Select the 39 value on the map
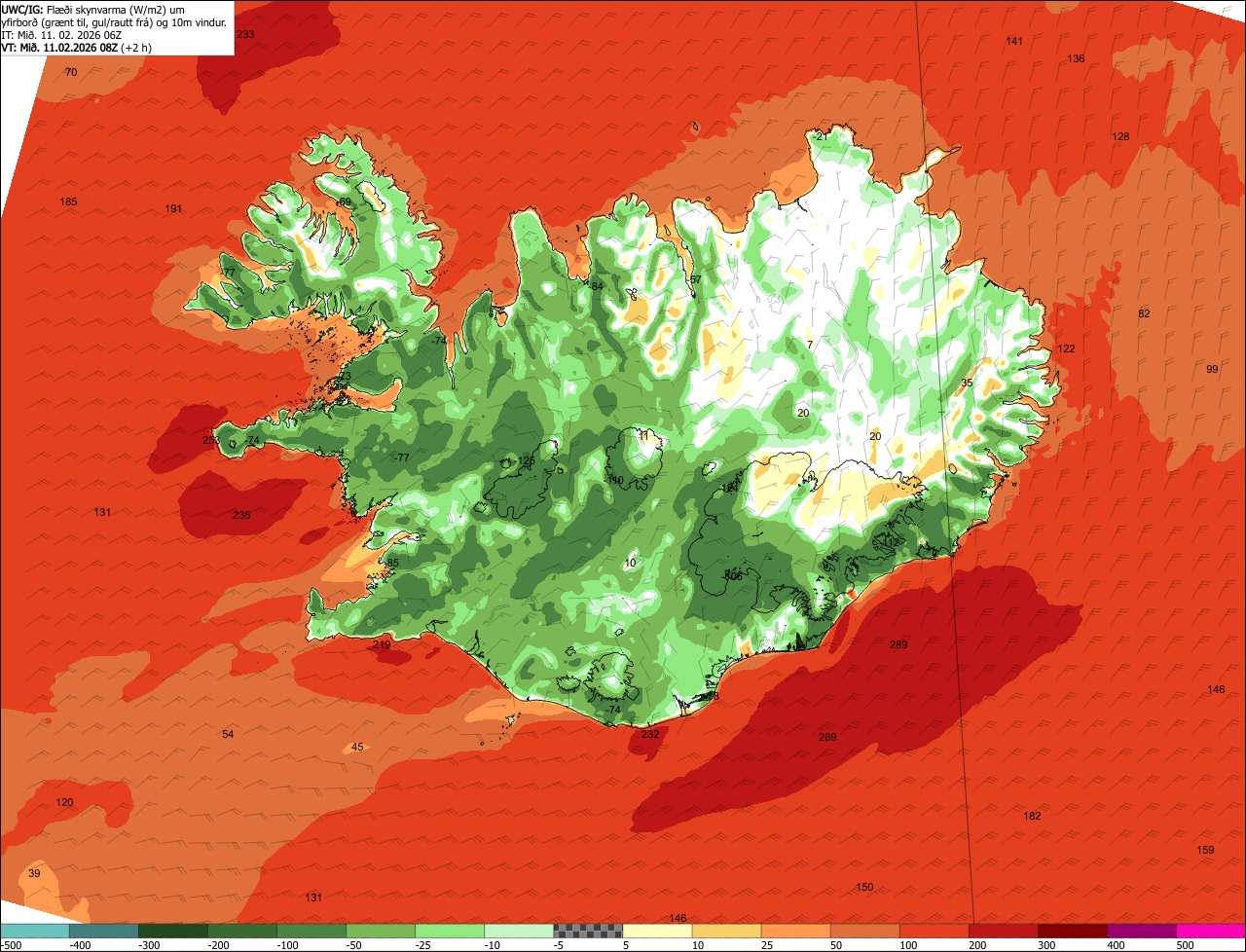The height and width of the screenshot is (952, 1246). (34, 873)
